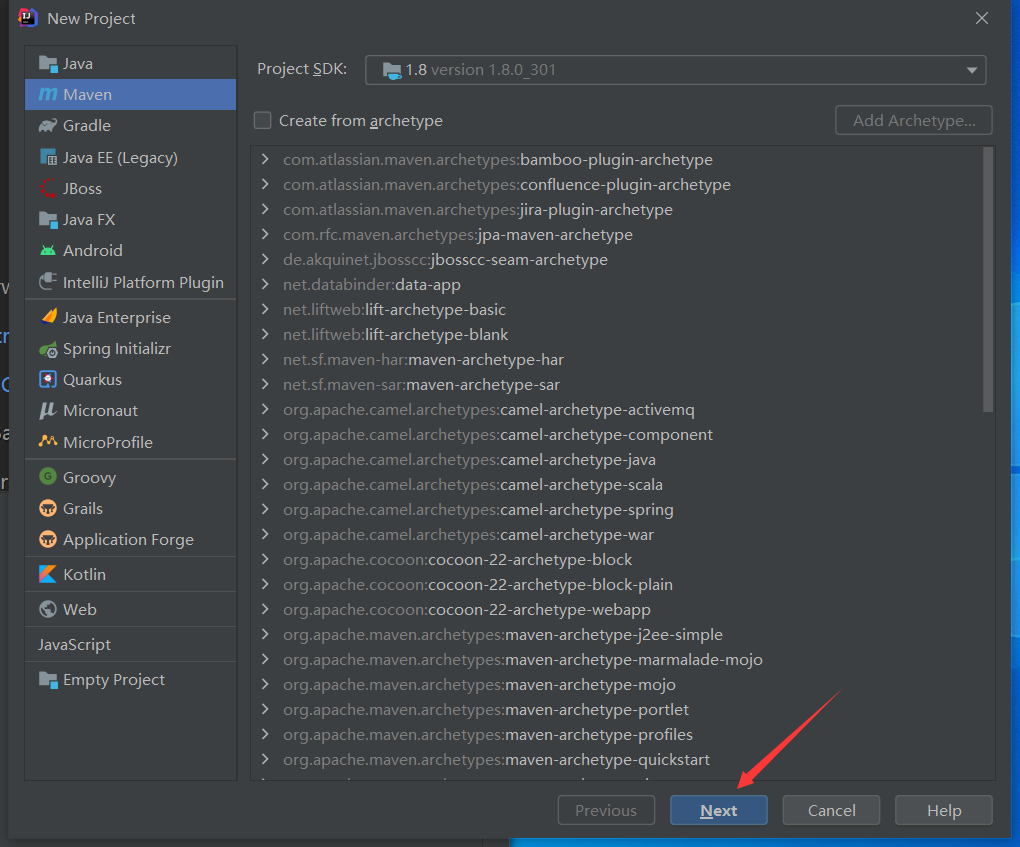Click the Micronaut mu icon
The image size is (1020, 847).
[48, 410]
